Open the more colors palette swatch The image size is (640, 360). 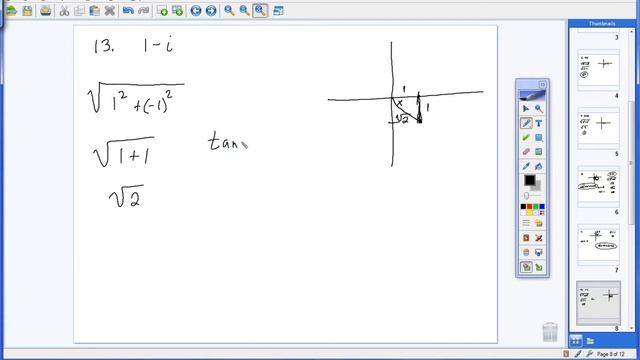[x=542, y=213]
